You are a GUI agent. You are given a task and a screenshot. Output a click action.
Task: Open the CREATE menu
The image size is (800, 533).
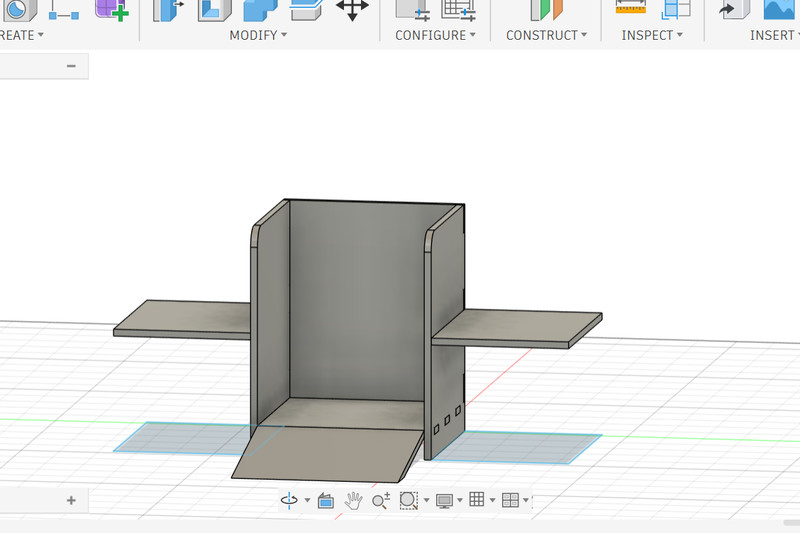point(21,35)
